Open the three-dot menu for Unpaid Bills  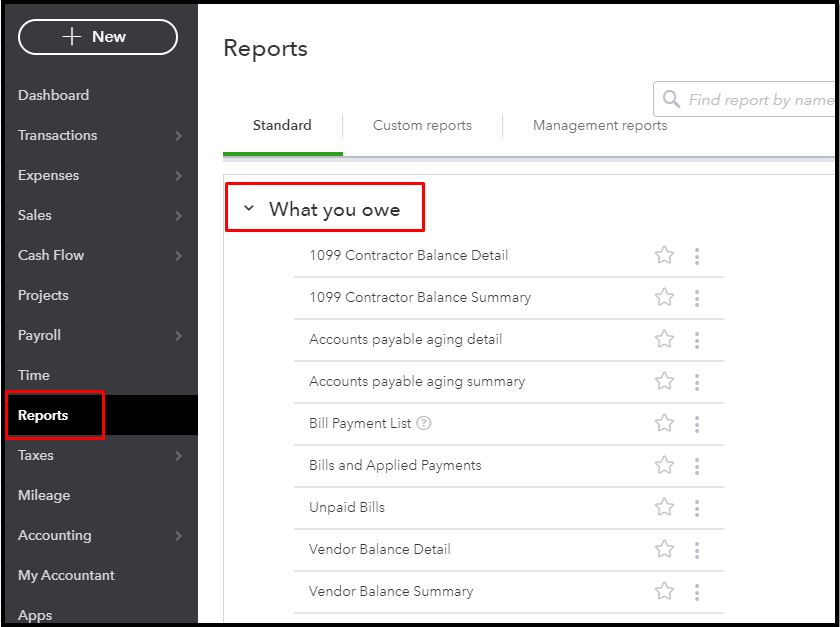tap(697, 508)
